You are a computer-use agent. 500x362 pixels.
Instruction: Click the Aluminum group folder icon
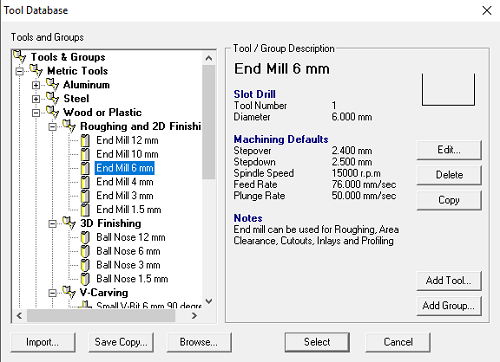click(52, 84)
